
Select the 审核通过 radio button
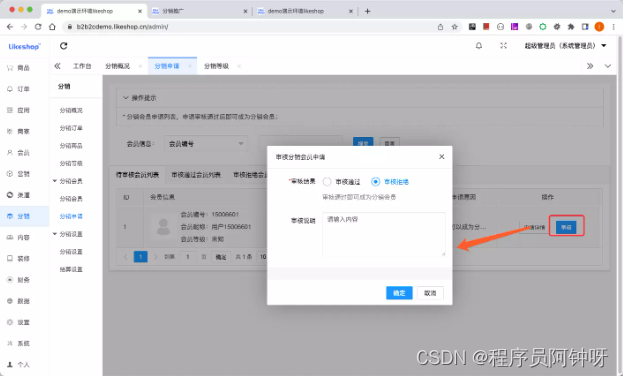coord(327,182)
